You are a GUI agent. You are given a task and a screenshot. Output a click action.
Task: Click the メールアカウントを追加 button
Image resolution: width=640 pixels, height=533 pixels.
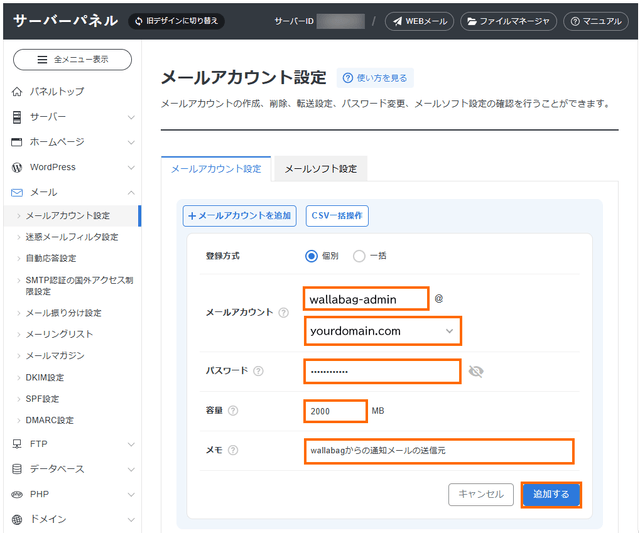point(240,215)
